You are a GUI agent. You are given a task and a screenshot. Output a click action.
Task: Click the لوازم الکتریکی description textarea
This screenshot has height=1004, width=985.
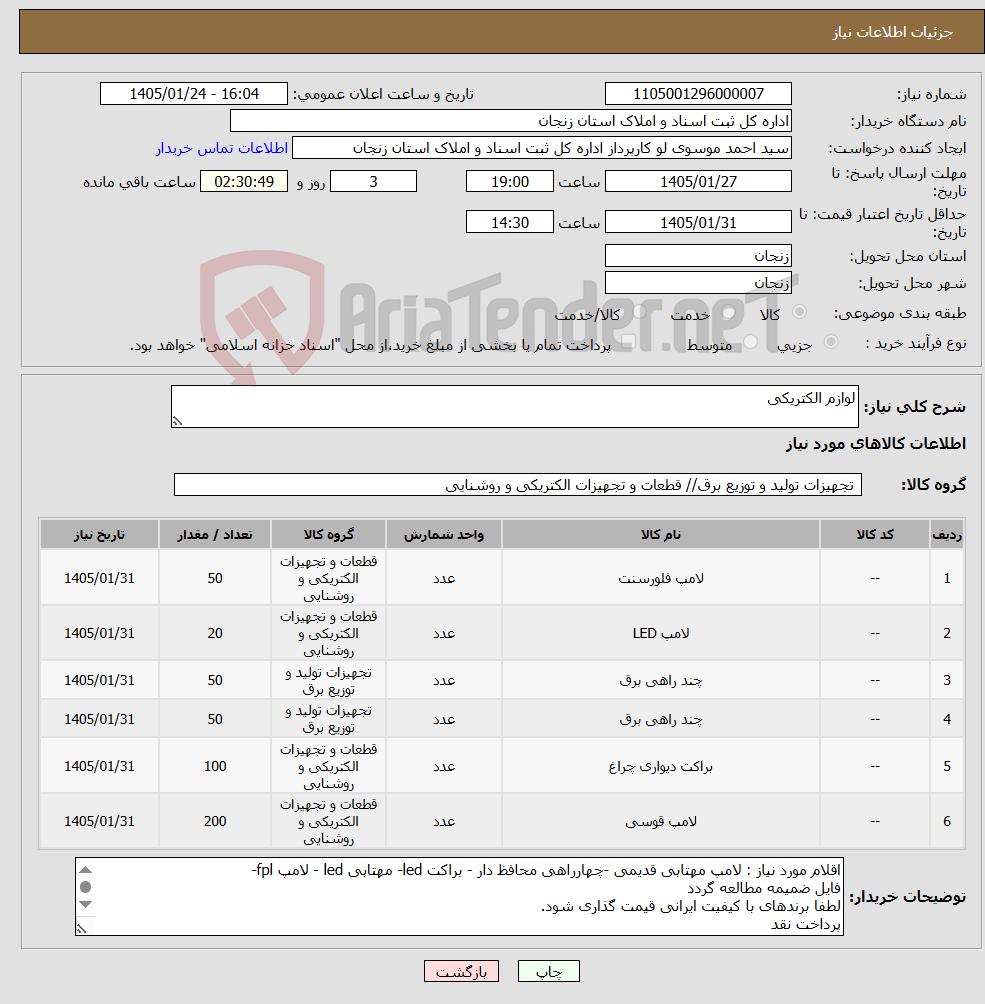pos(515,406)
